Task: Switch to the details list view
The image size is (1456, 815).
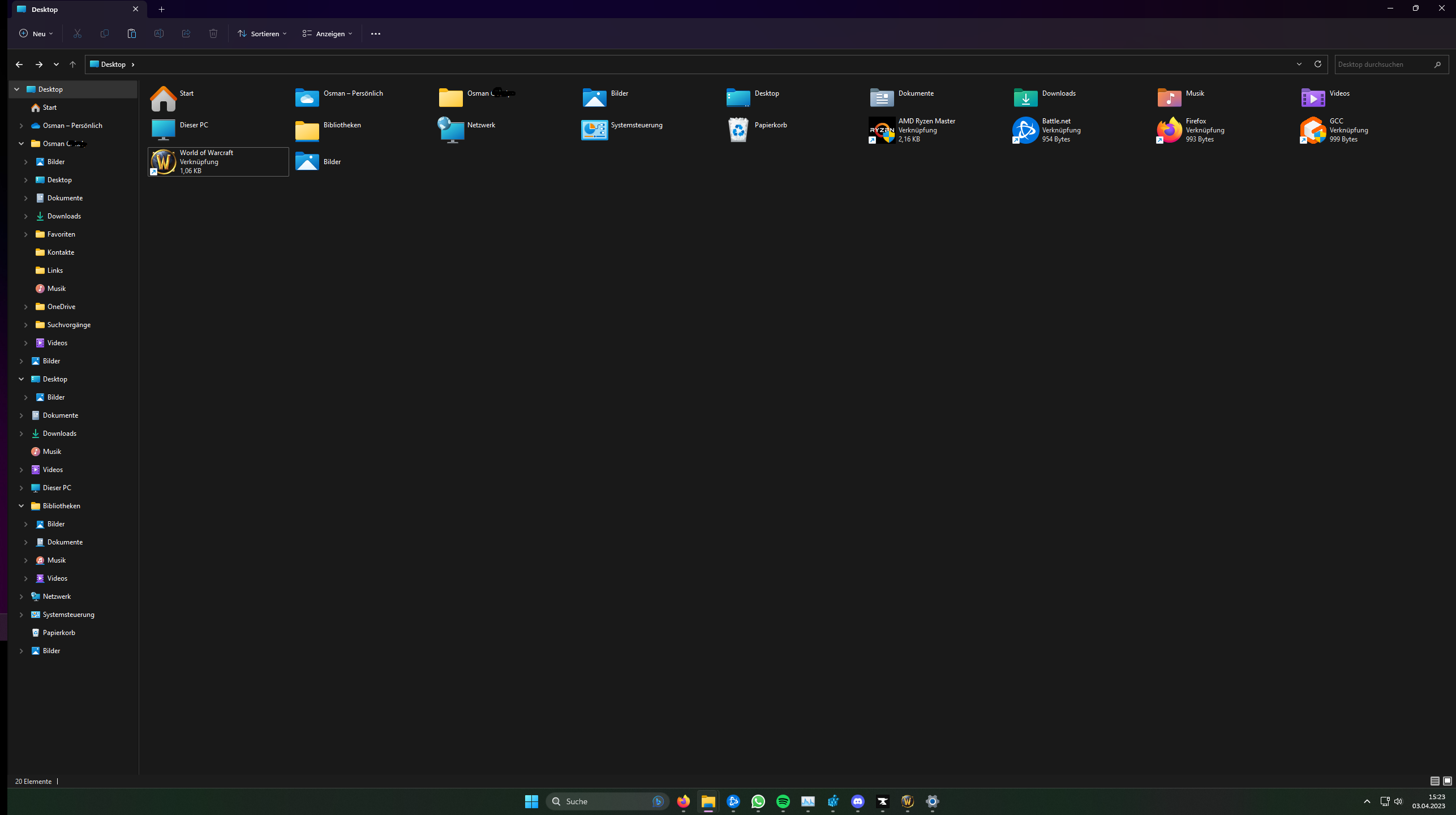Action: point(1434,781)
